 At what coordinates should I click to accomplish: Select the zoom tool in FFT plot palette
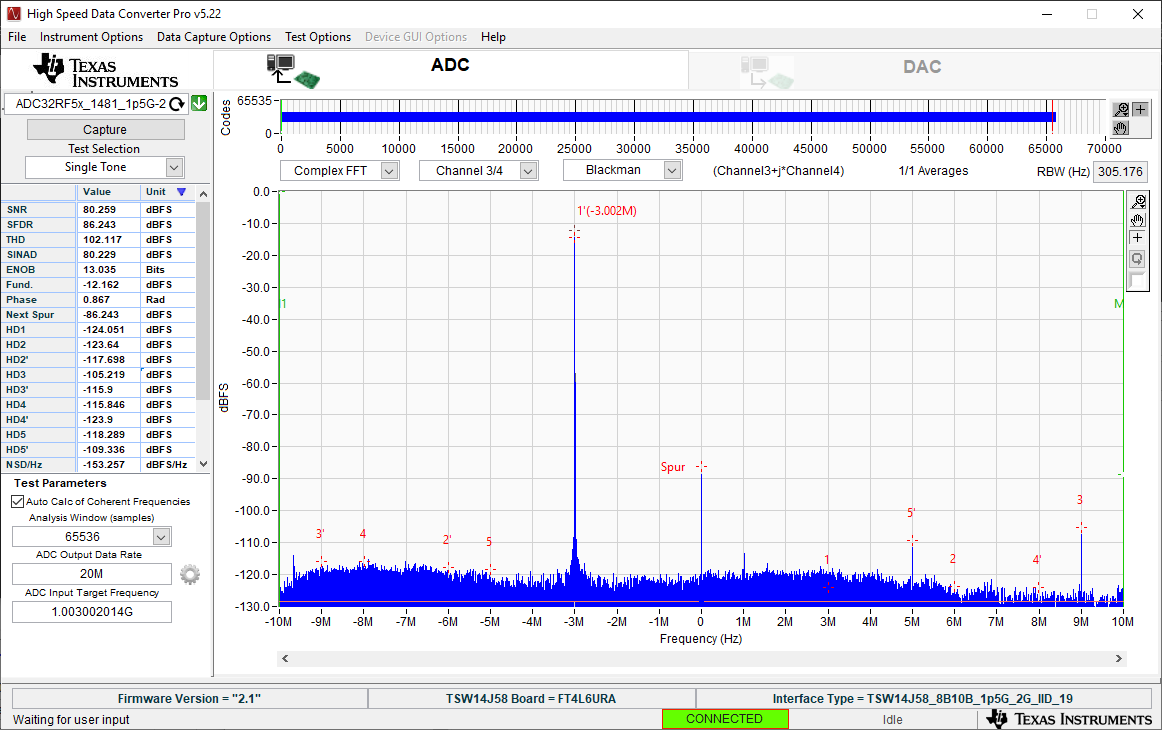coord(1137,202)
